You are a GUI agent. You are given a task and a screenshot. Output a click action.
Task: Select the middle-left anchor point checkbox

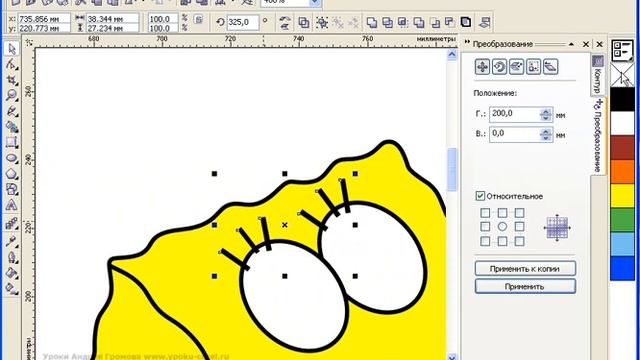click(x=485, y=226)
